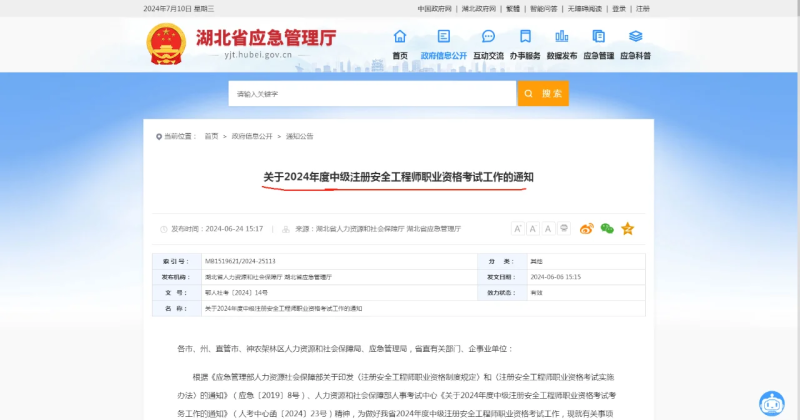Focus the keyword search input field

pos(370,94)
